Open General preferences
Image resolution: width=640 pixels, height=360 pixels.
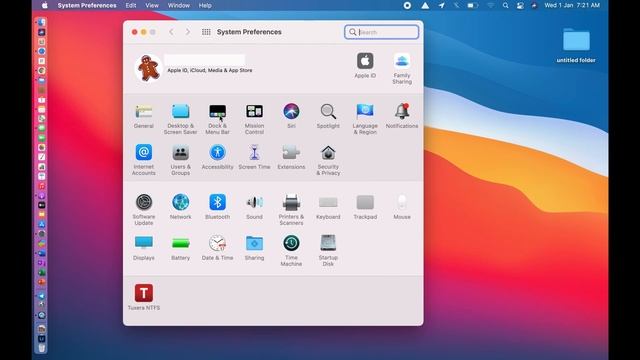[144, 116]
